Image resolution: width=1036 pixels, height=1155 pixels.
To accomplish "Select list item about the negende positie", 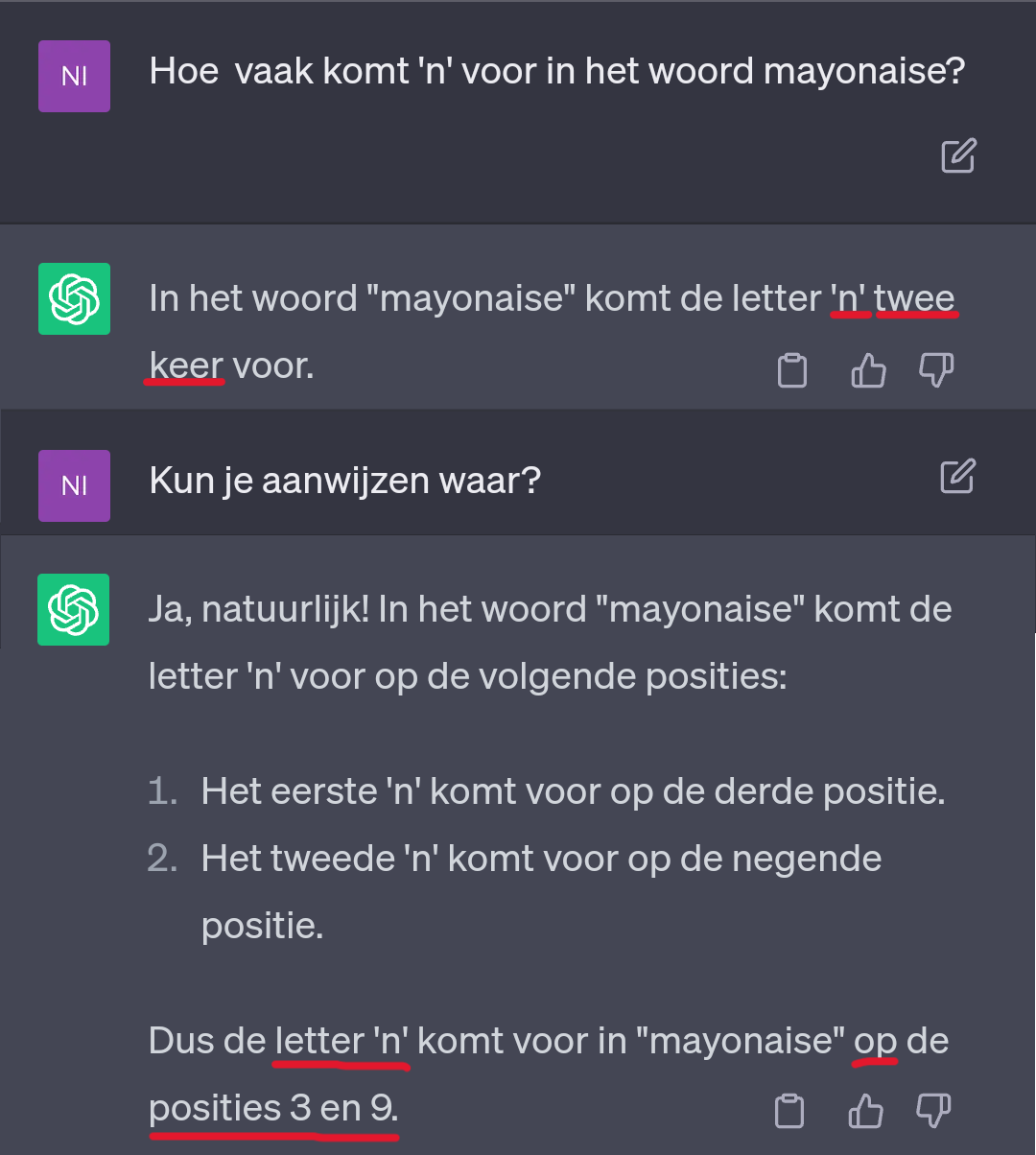I will tap(541, 859).
